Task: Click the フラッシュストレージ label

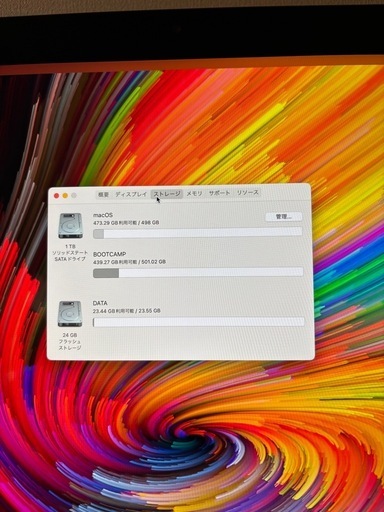Action: (x=70, y=345)
